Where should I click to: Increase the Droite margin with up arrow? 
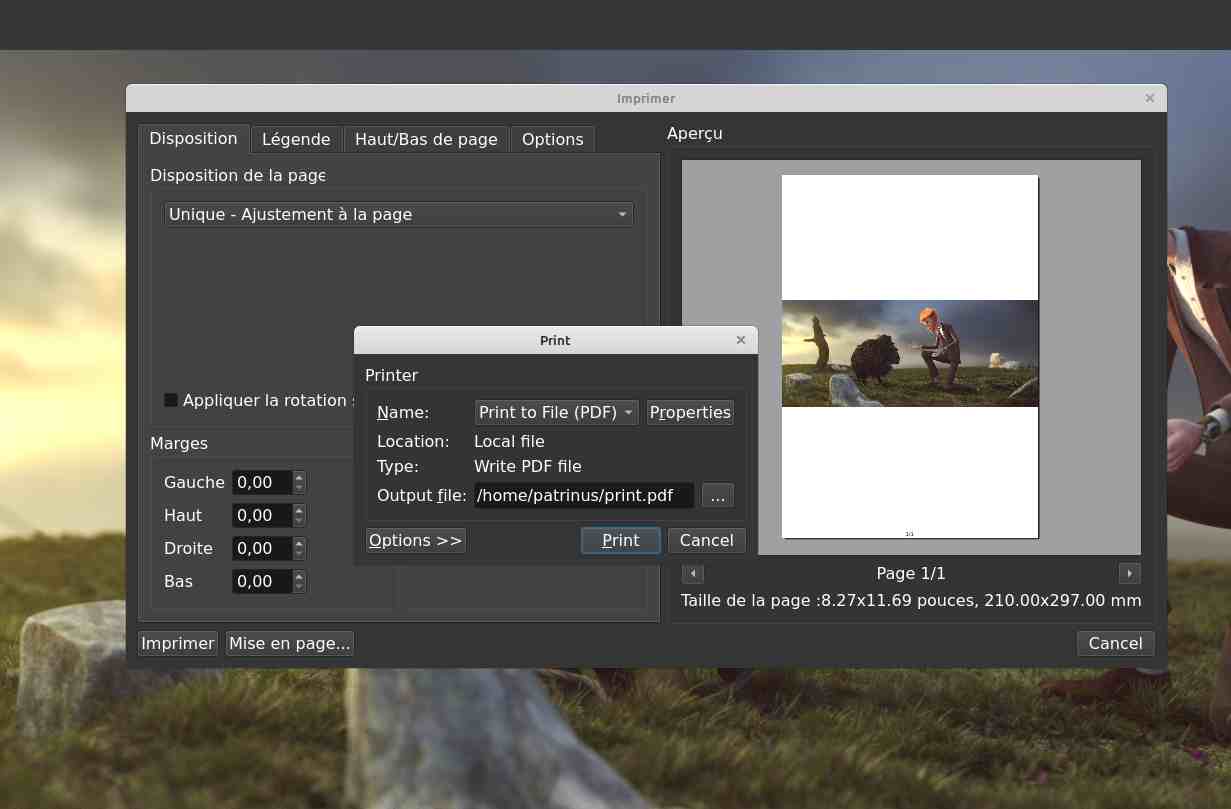(299, 543)
